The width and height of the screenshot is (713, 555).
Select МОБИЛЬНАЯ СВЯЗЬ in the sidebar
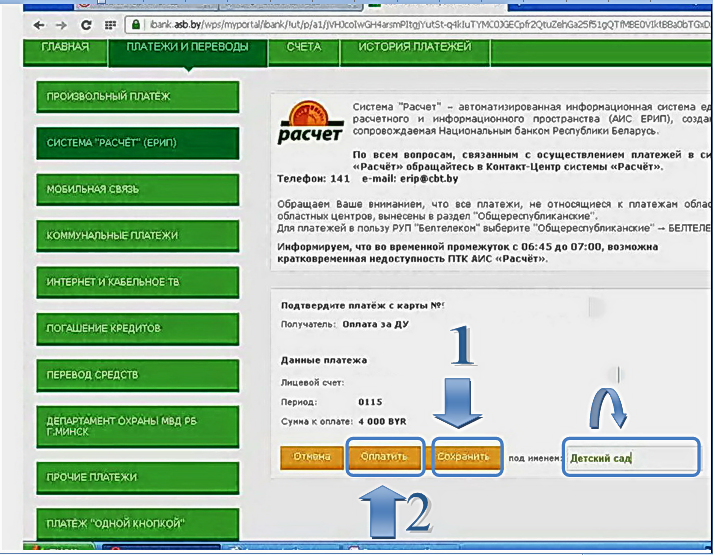click(x=137, y=189)
